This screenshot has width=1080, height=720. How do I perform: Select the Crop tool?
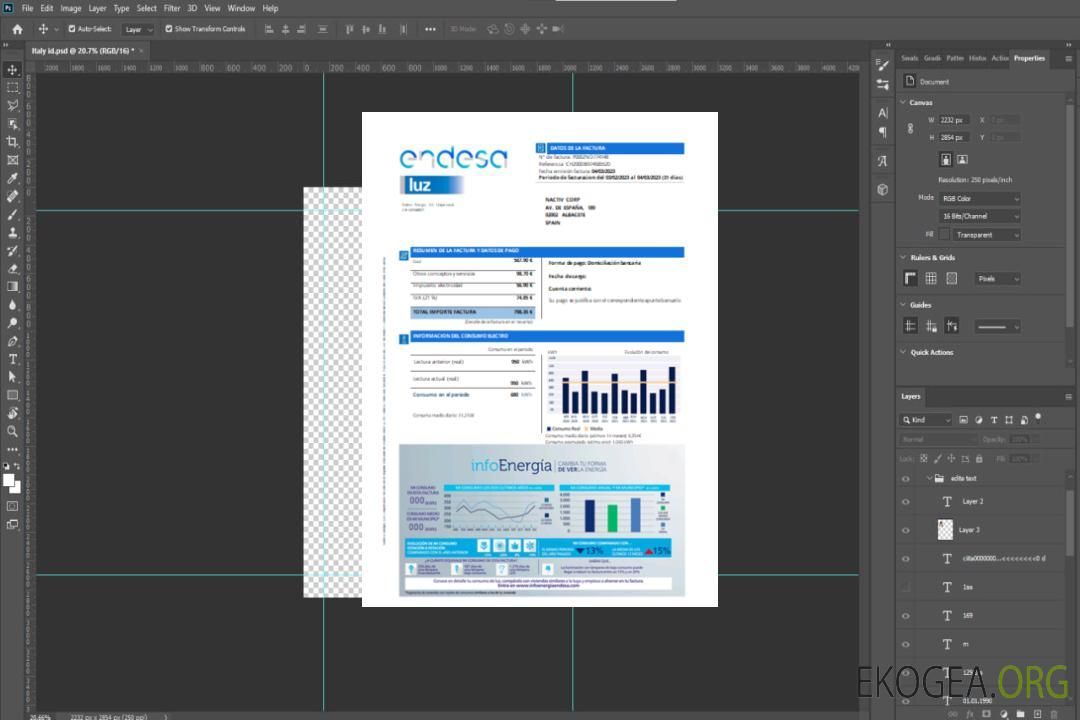click(13, 142)
